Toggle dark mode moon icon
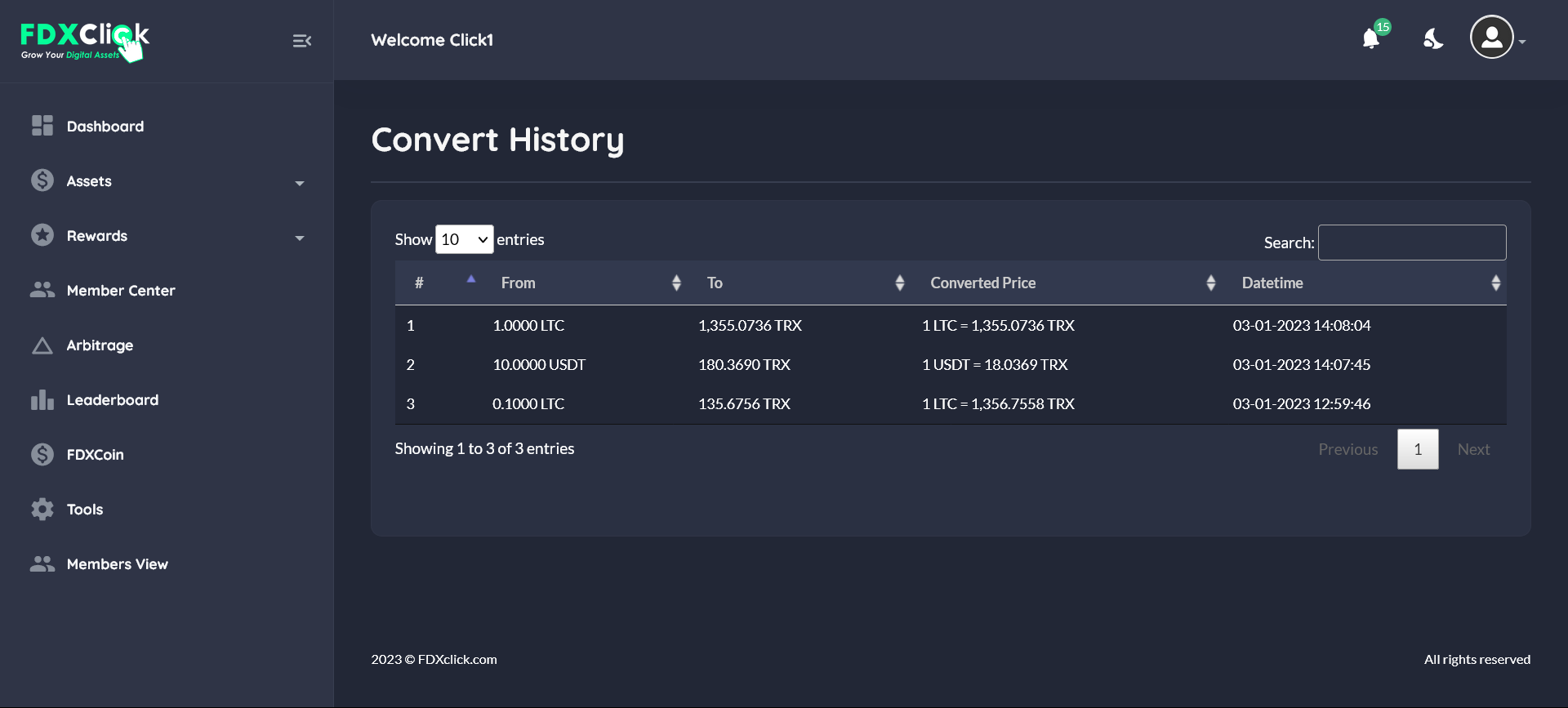Viewport: 1568px width, 708px height. pyautogui.click(x=1432, y=38)
